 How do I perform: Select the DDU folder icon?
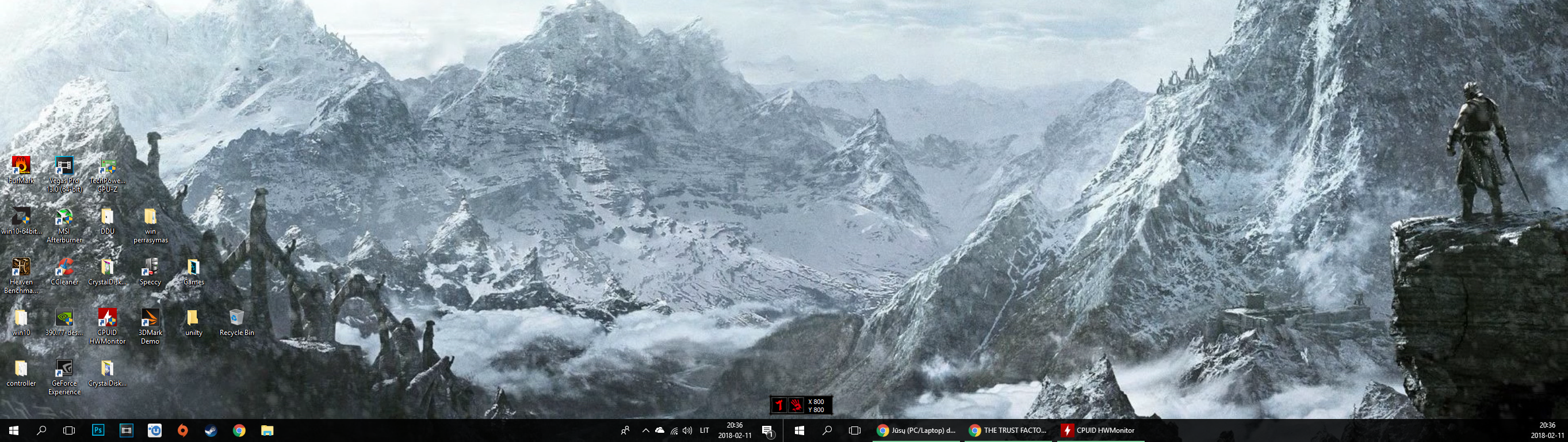(107, 221)
